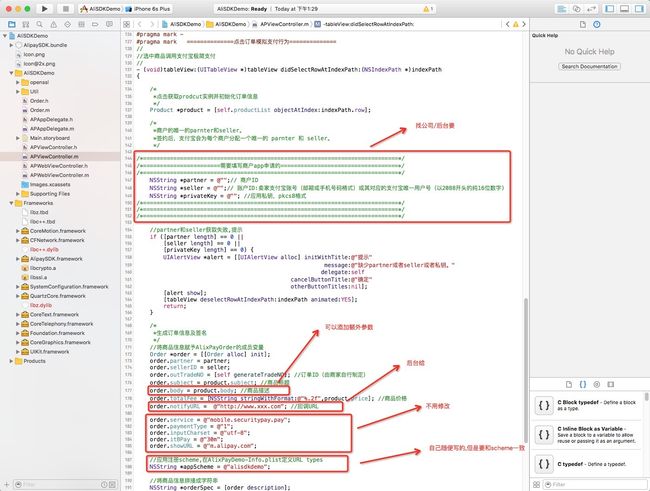Show the Symbol navigator
This screenshot has height=491, width=650.
(26, 24)
